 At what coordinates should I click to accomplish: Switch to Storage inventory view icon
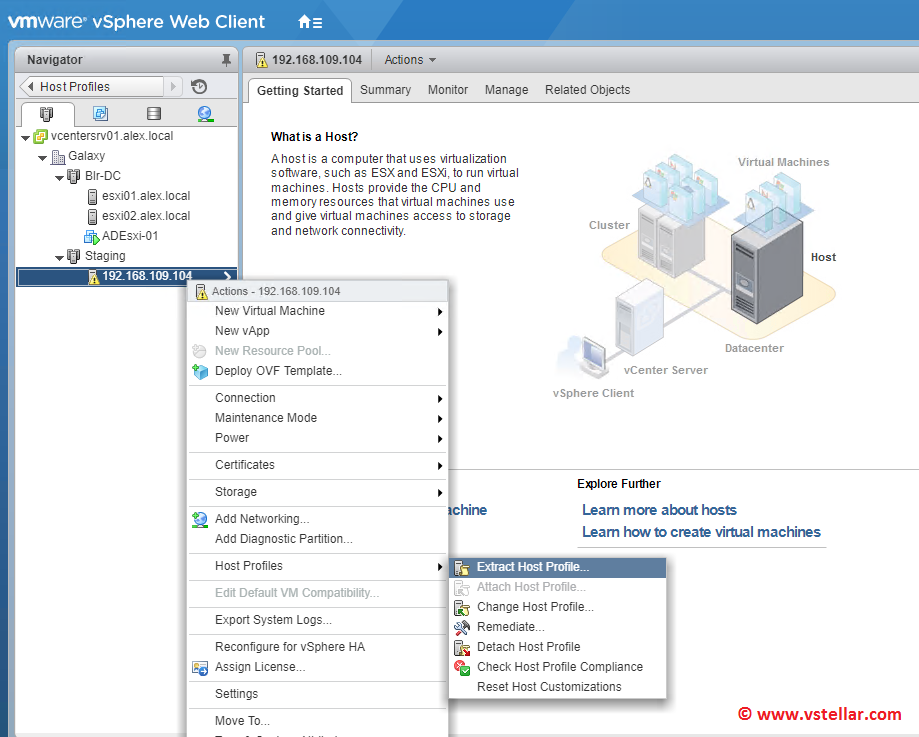[x=153, y=113]
